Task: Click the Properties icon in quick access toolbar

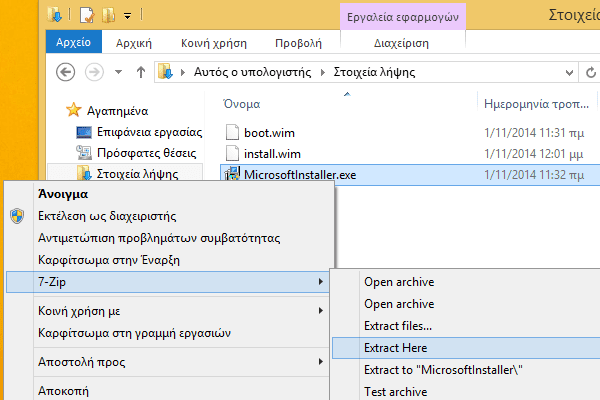Action: pos(87,15)
